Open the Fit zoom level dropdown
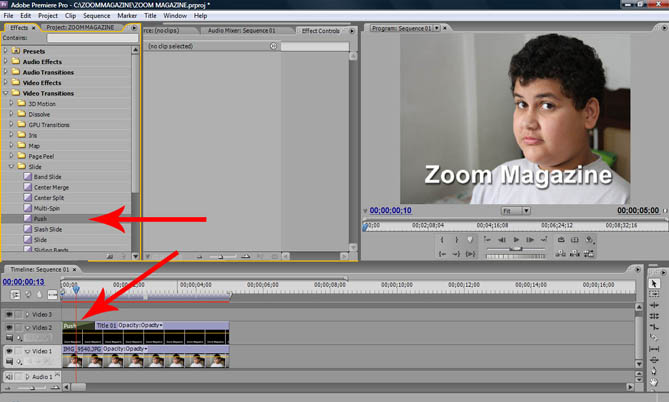Image resolution: width=669 pixels, height=402 pixels. 515,211
